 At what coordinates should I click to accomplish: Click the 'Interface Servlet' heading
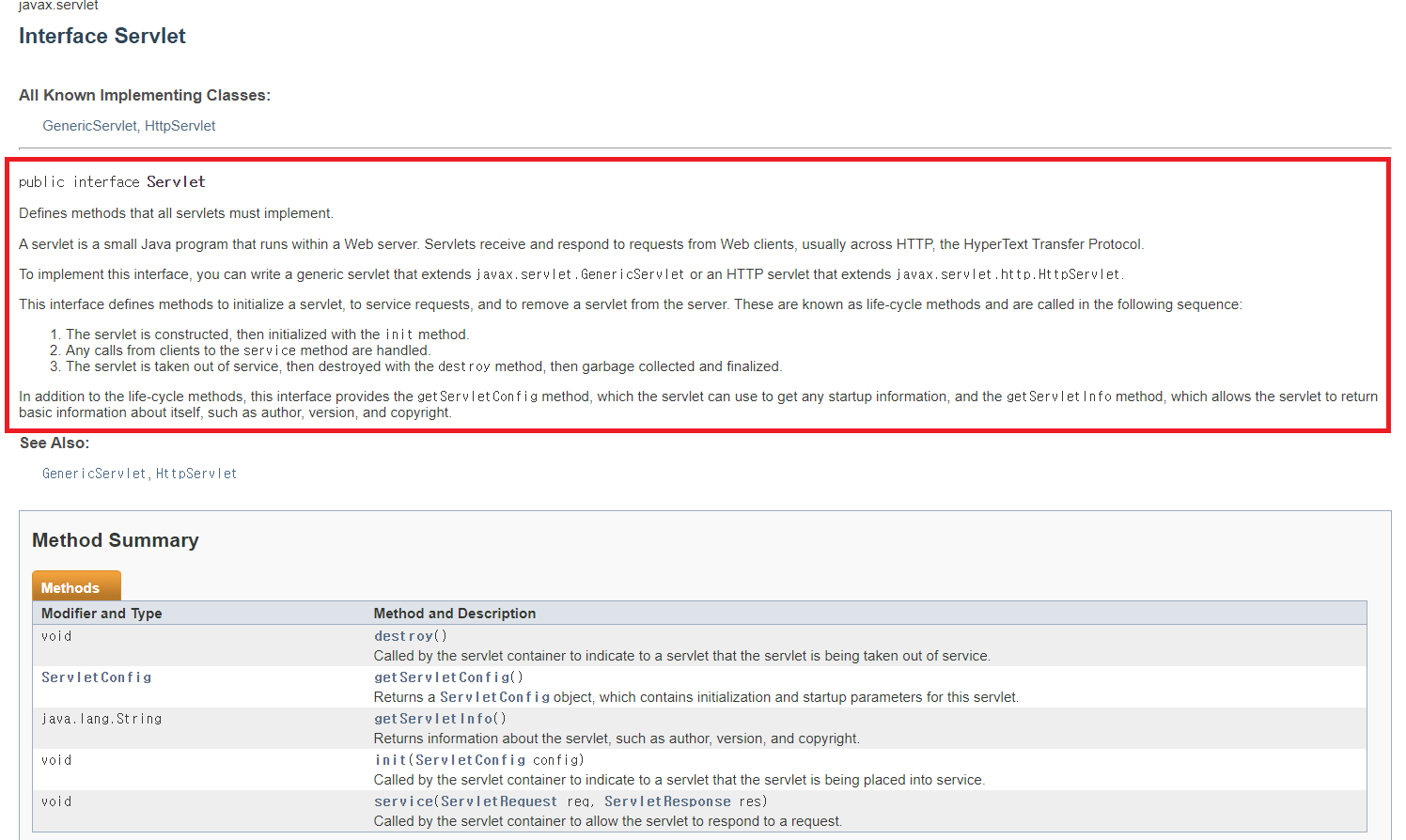click(x=102, y=36)
